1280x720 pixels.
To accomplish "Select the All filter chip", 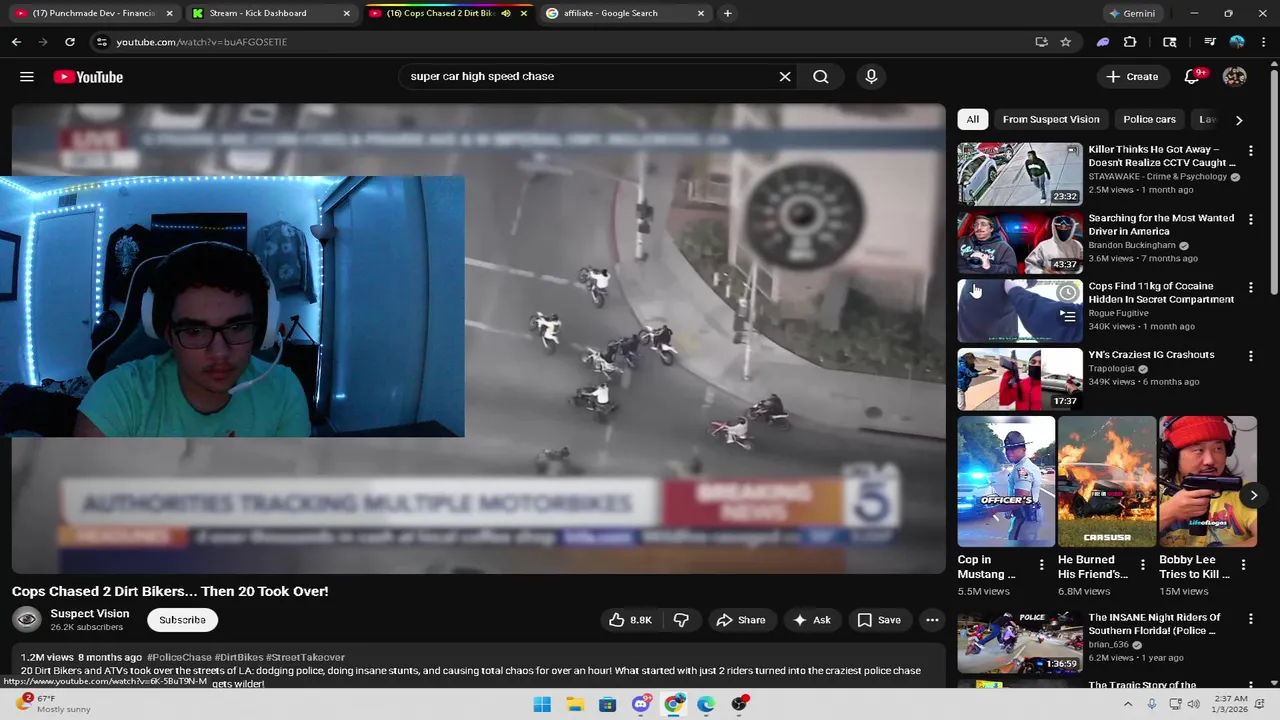I will [972, 119].
